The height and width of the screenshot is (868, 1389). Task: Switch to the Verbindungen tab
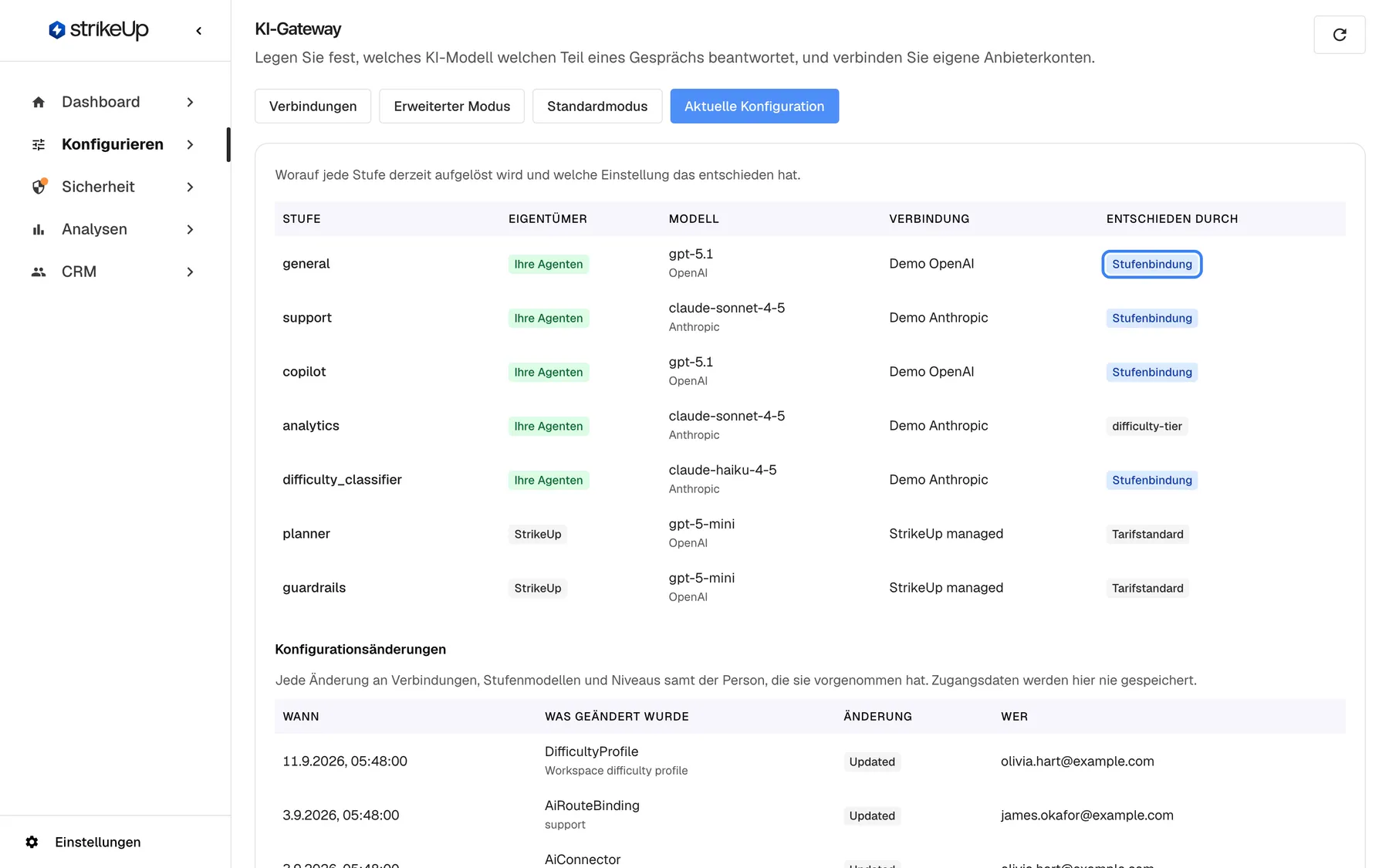tap(313, 106)
